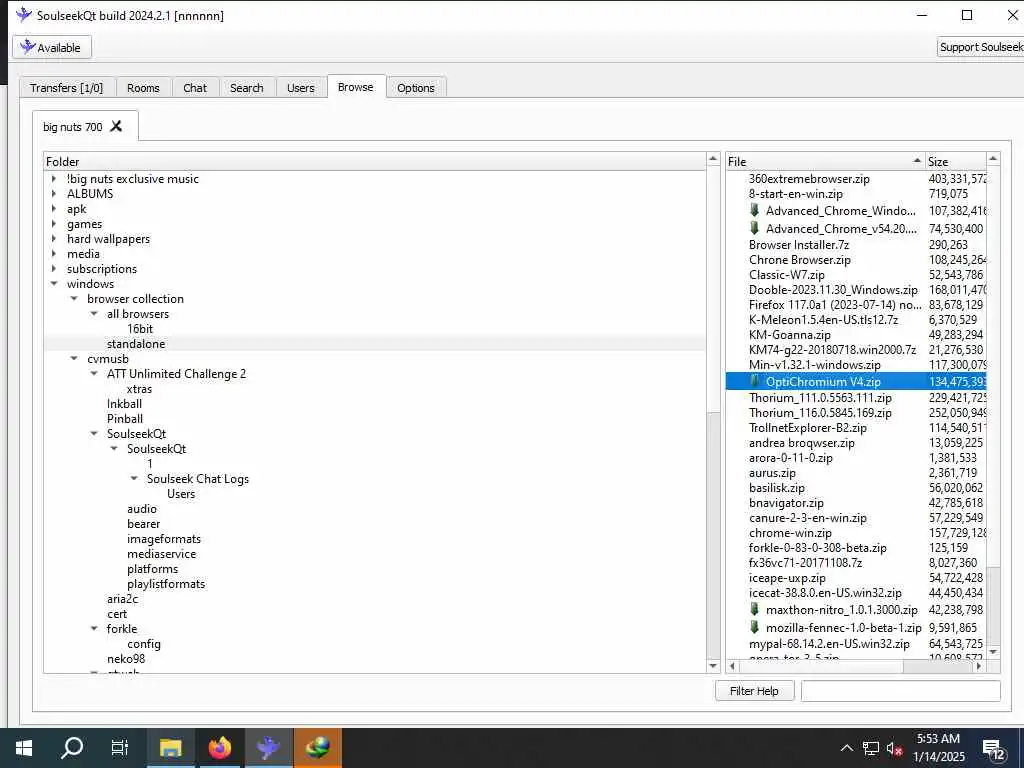Select file Min-v1.32.1-windows.zip
The height and width of the screenshot is (768, 1024).
(x=814, y=364)
